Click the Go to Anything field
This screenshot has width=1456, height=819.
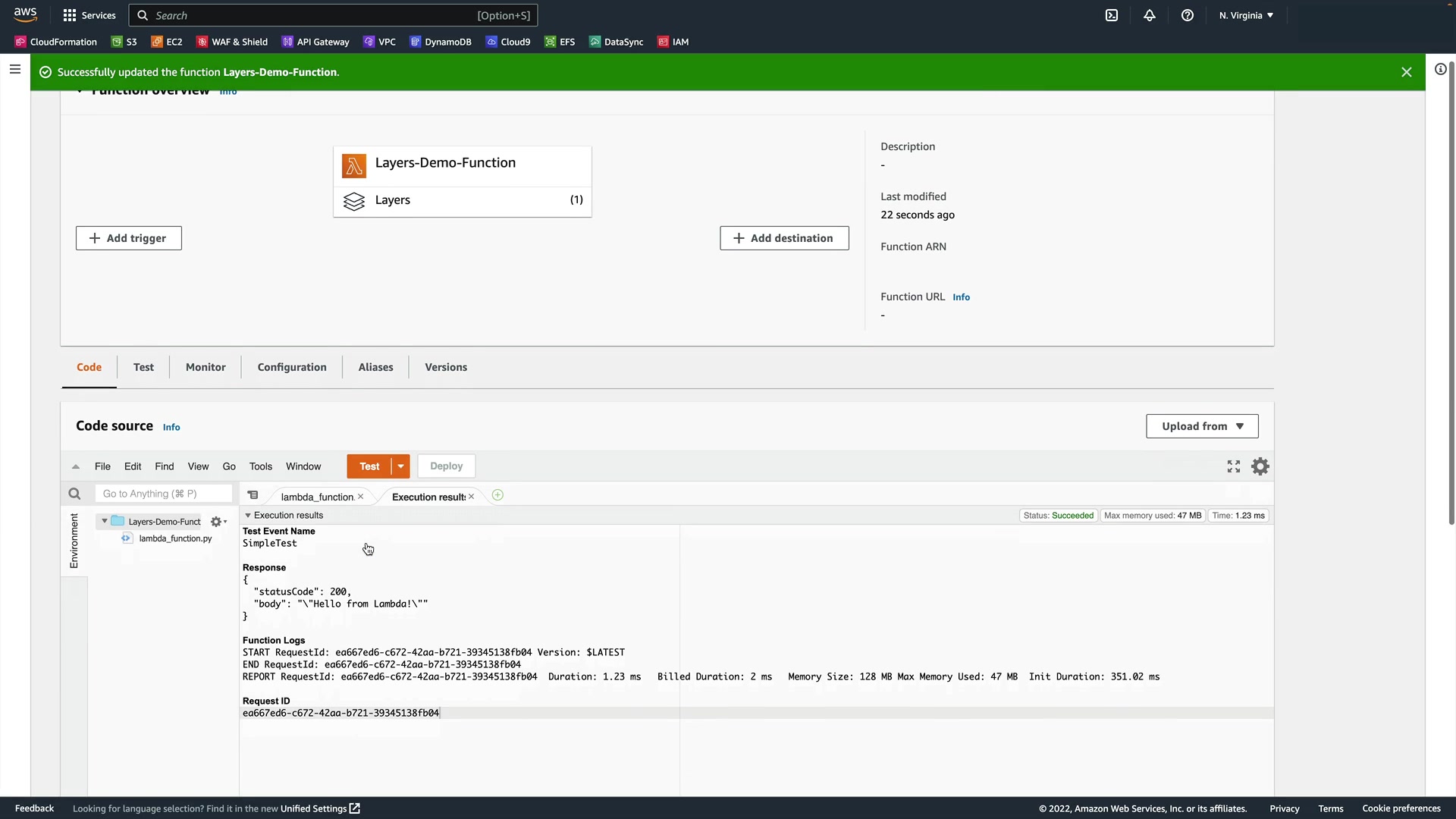click(x=163, y=494)
